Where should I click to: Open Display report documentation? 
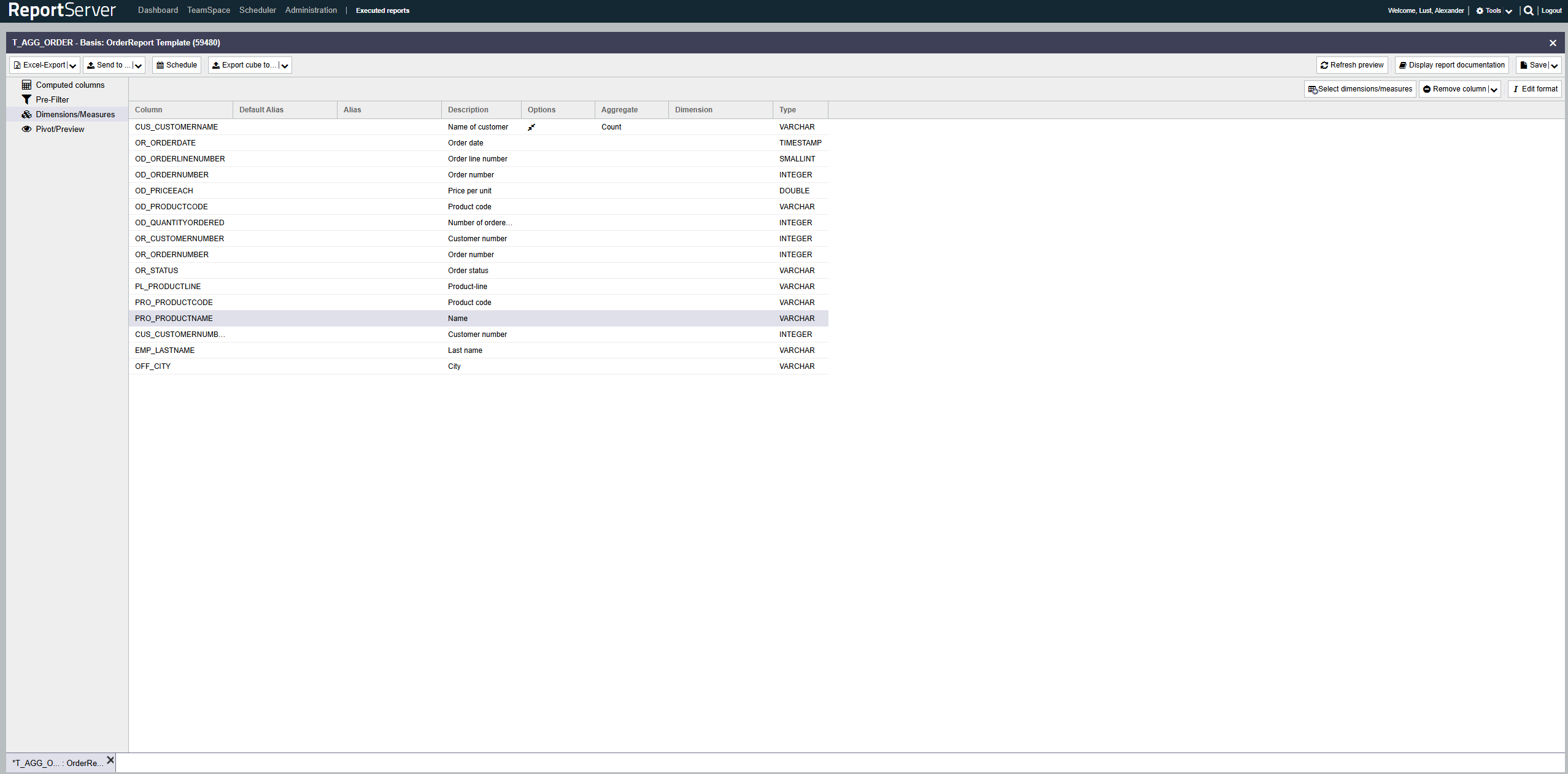(1451, 65)
